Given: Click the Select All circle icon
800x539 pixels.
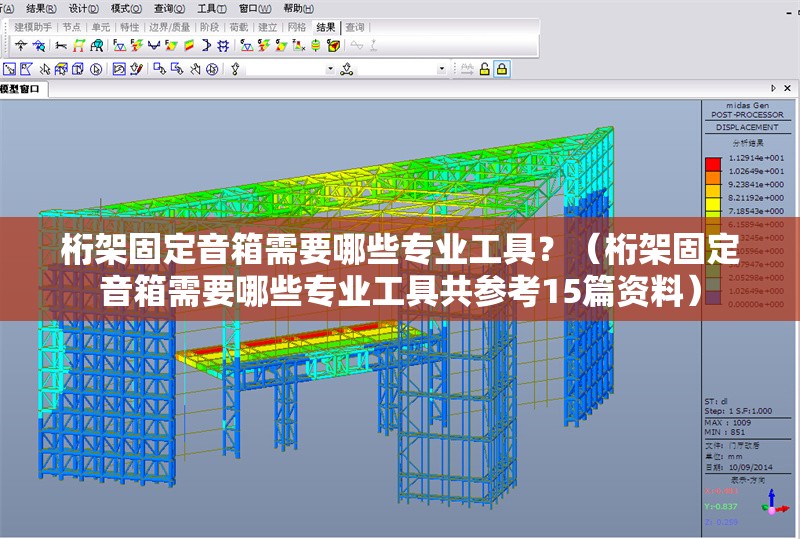Looking at the screenshot, I should [96, 69].
